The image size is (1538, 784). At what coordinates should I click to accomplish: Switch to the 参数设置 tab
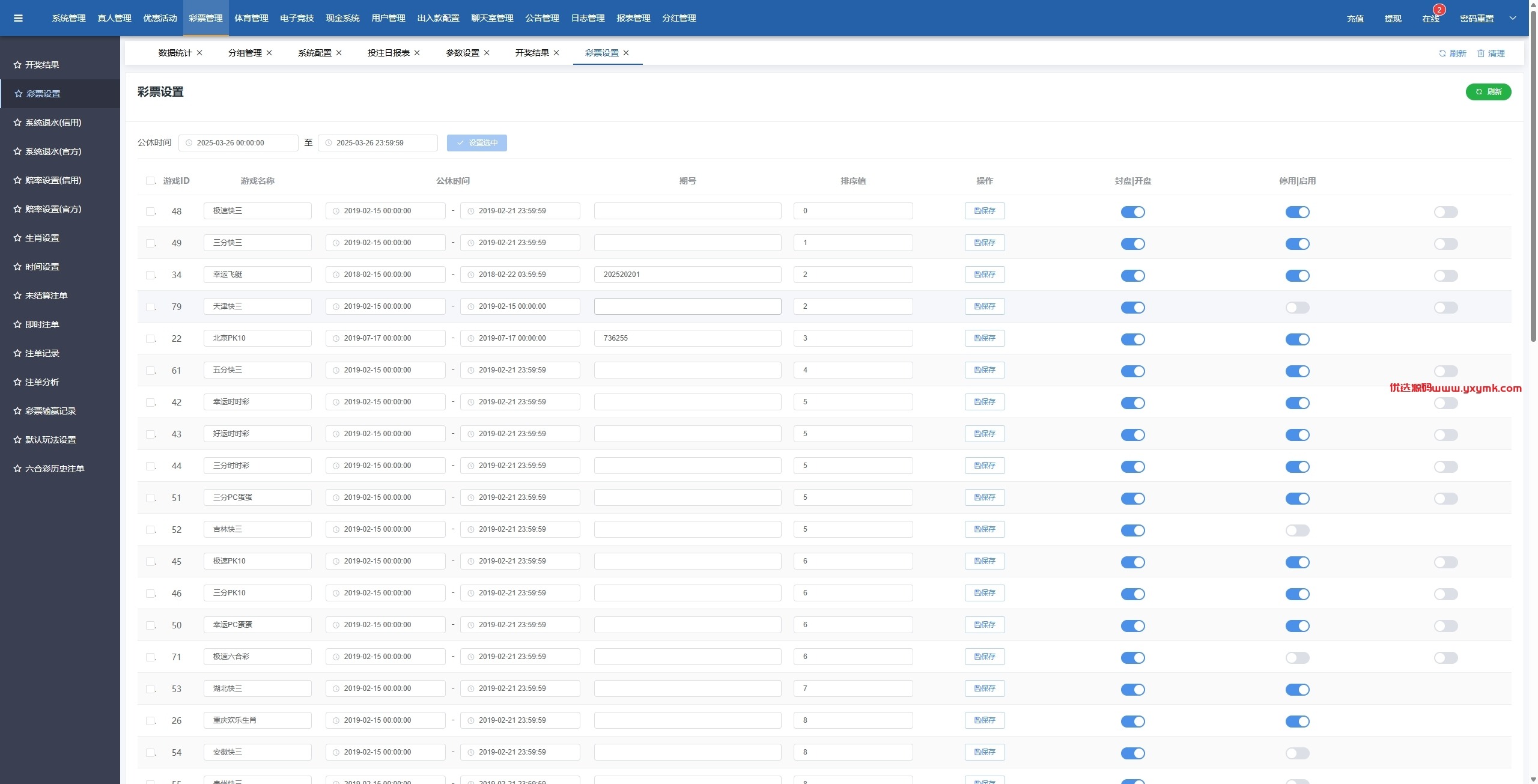tap(463, 53)
